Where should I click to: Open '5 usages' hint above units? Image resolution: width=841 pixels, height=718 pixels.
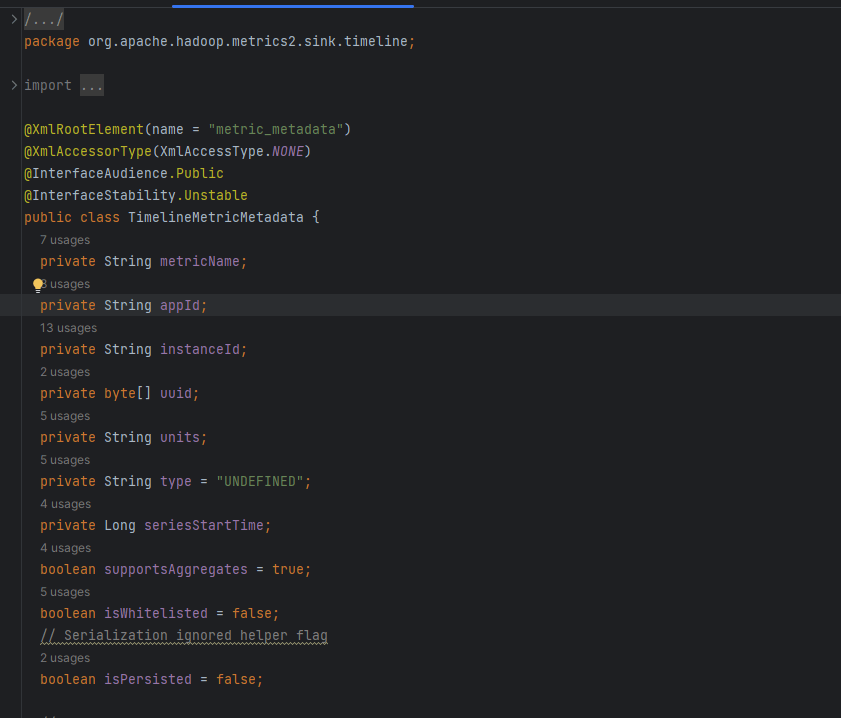(65, 416)
